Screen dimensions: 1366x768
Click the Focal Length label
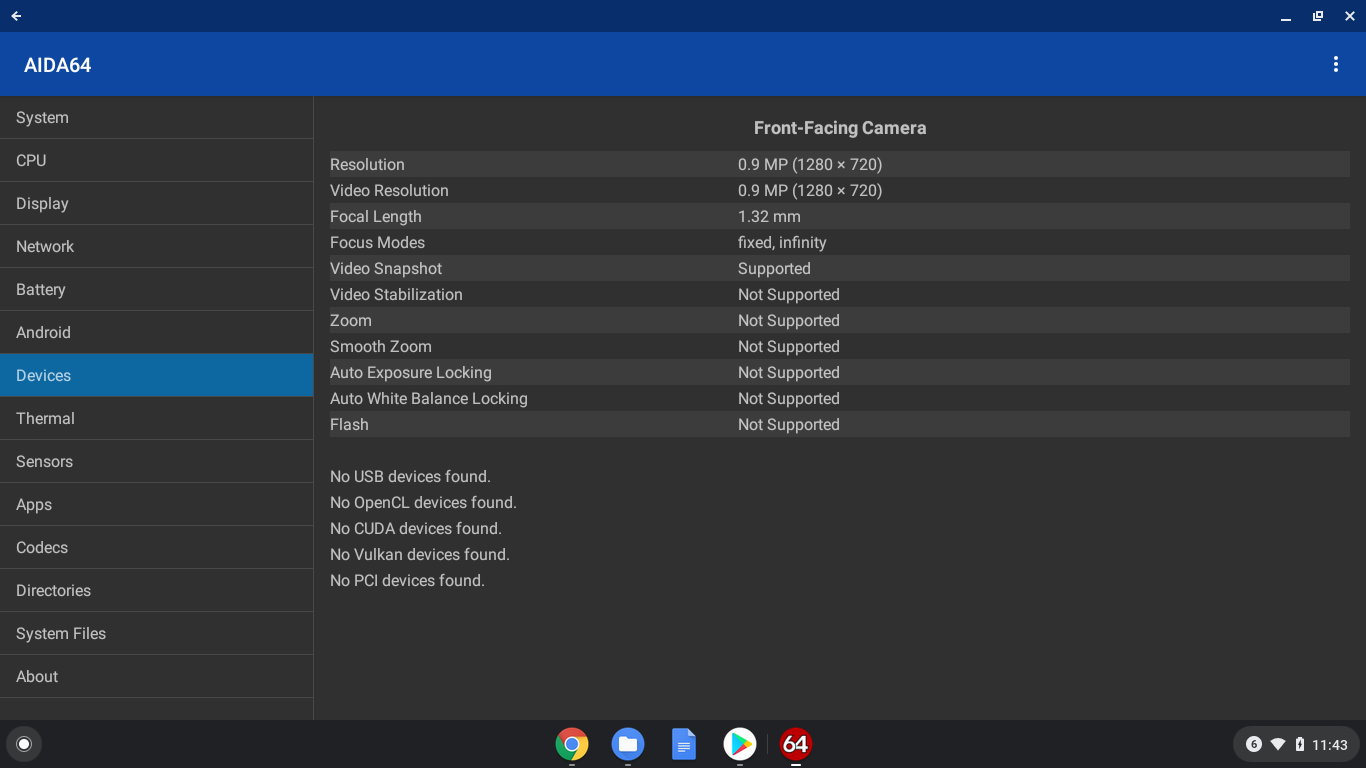pyautogui.click(x=376, y=216)
